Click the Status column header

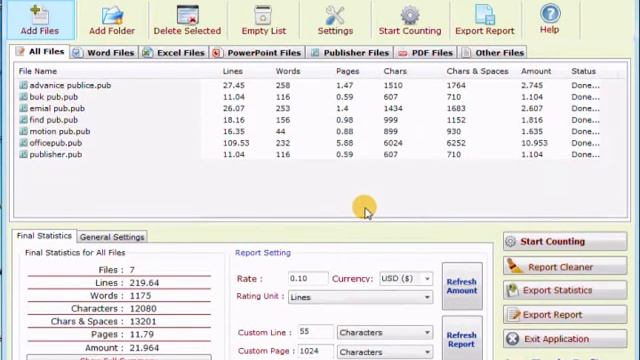coord(583,71)
